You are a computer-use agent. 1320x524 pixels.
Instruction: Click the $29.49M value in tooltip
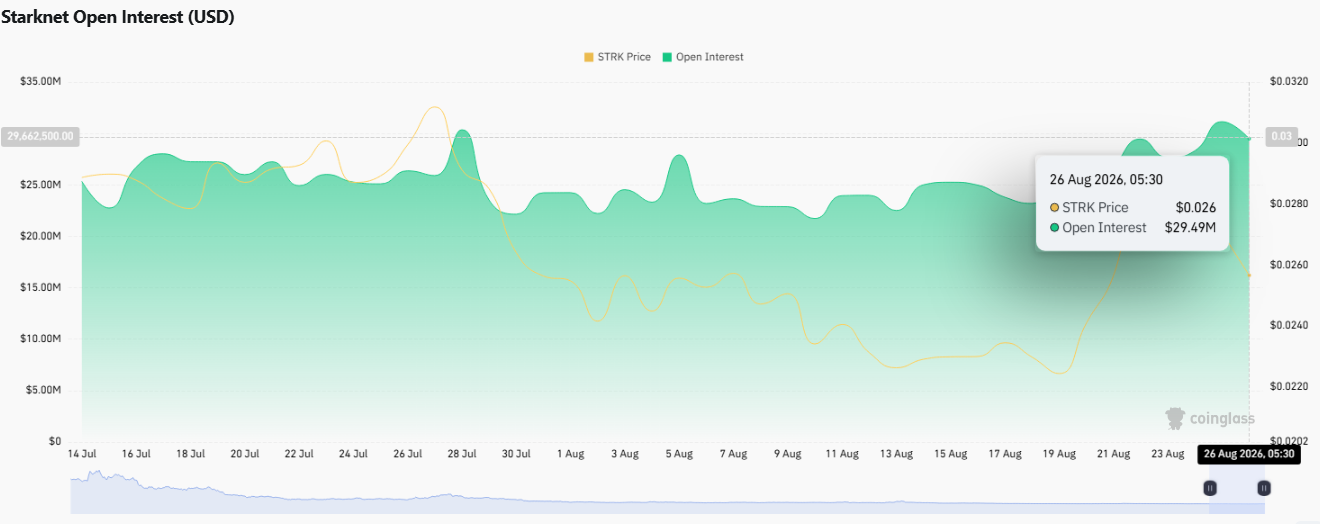point(1190,228)
